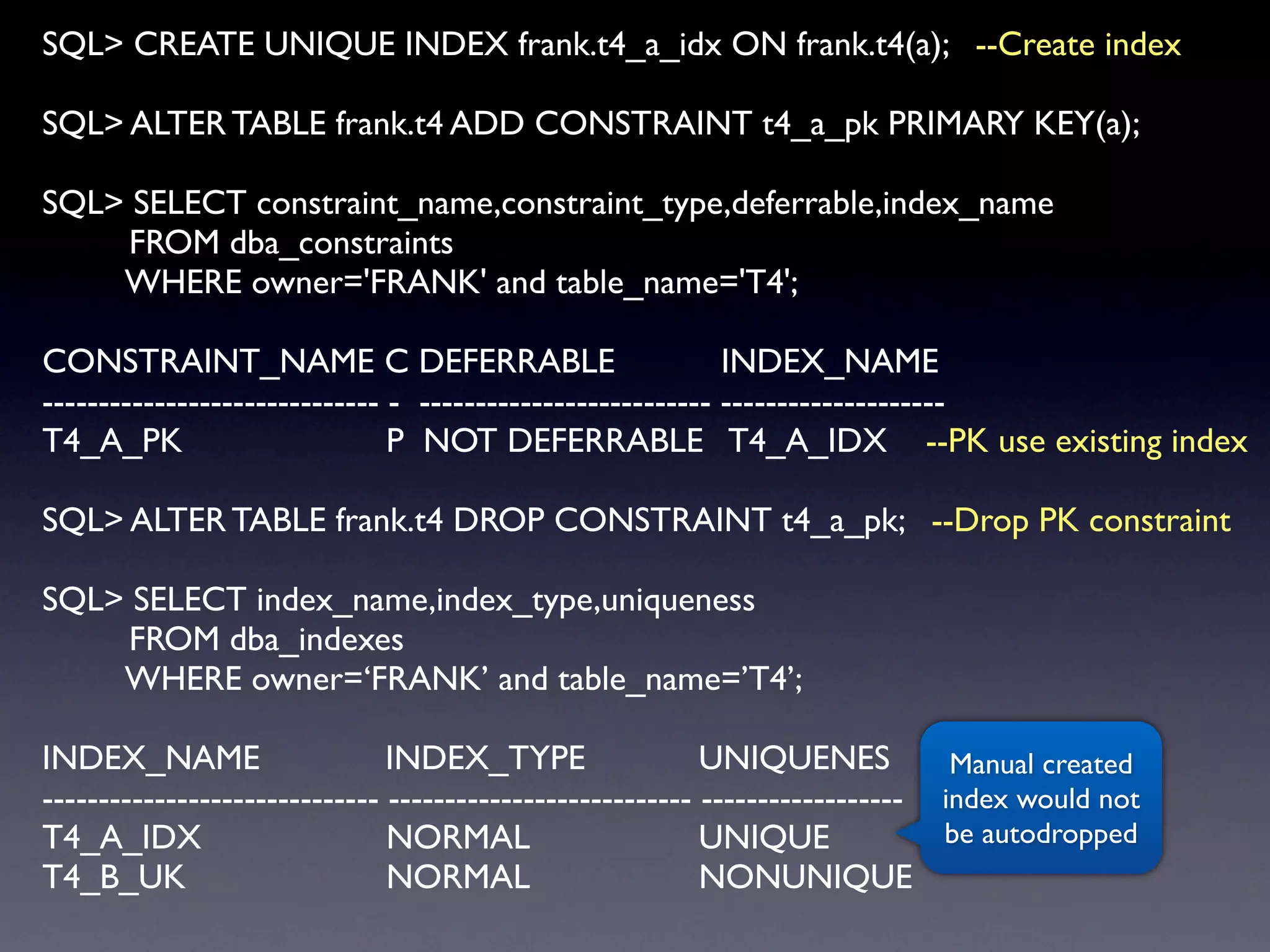Click T4_A_IDX in the indexes result

pos(122,838)
